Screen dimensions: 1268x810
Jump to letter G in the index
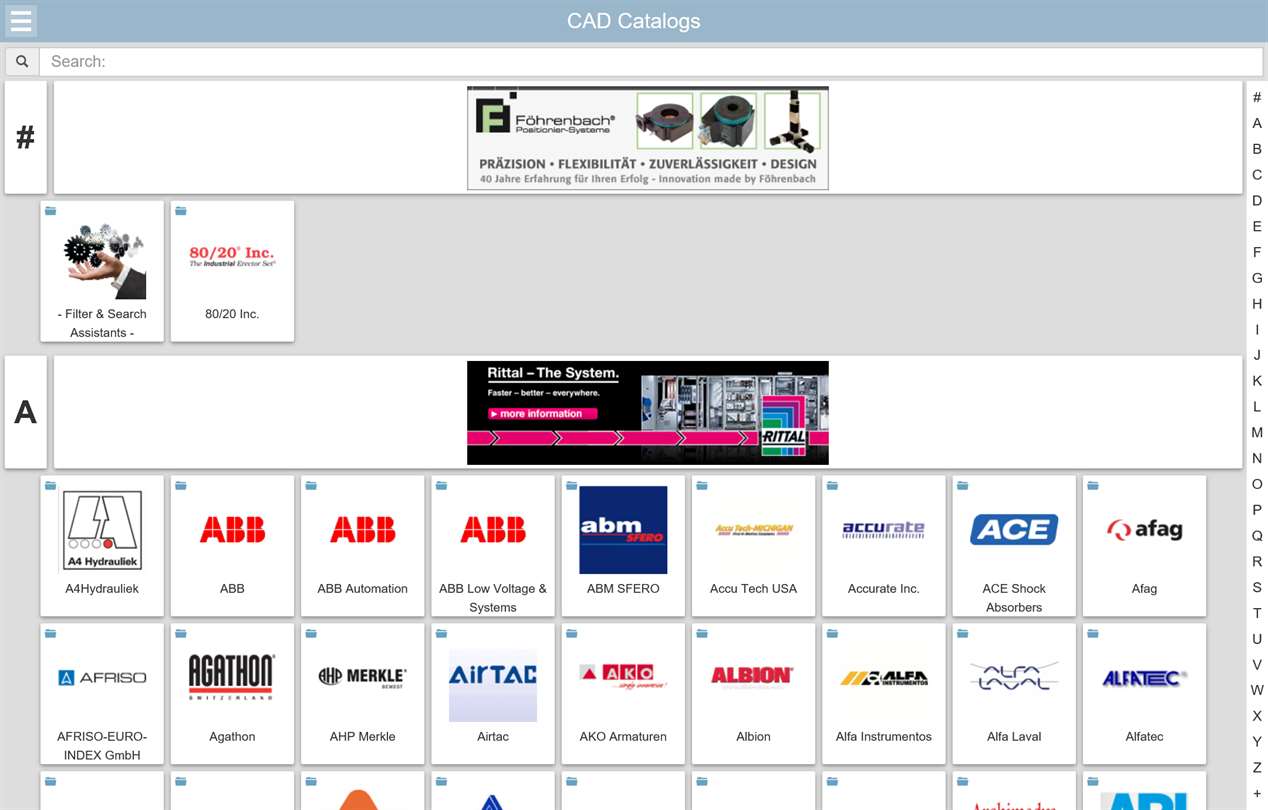[1257, 278]
